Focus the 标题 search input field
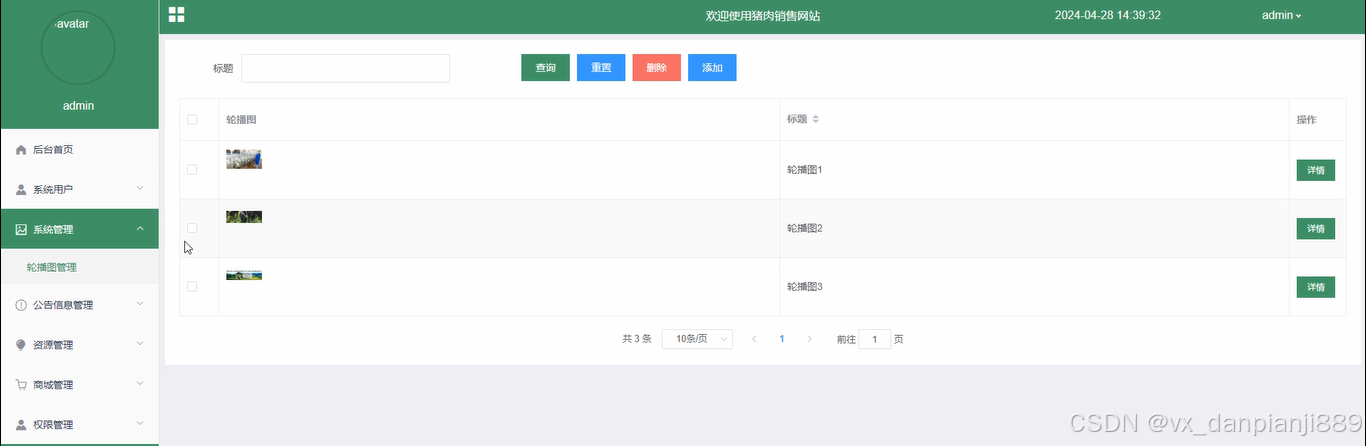Screen dimensions: 1366x446 pyautogui.click(x=345, y=68)
